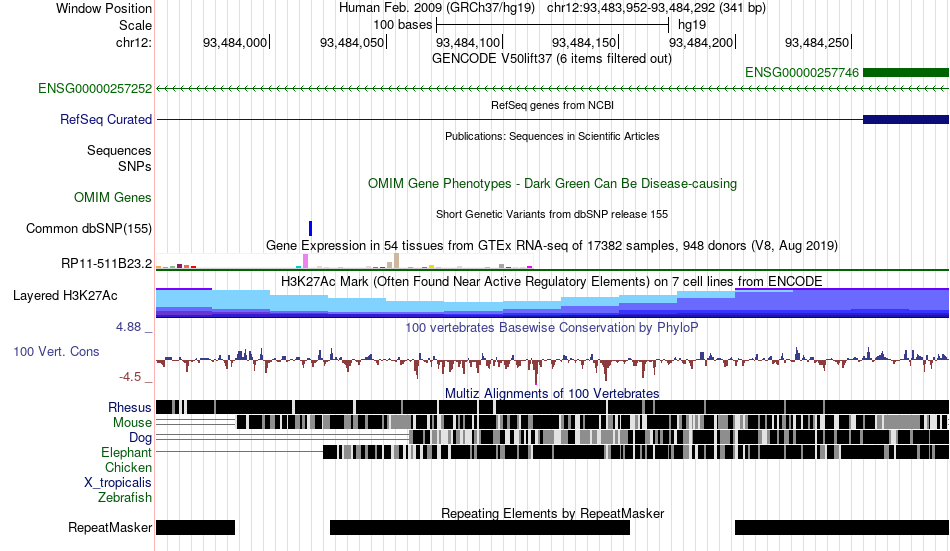Open Repeating Elements by RepeatMasker title

pyautogui.click(x=552, y=513)
